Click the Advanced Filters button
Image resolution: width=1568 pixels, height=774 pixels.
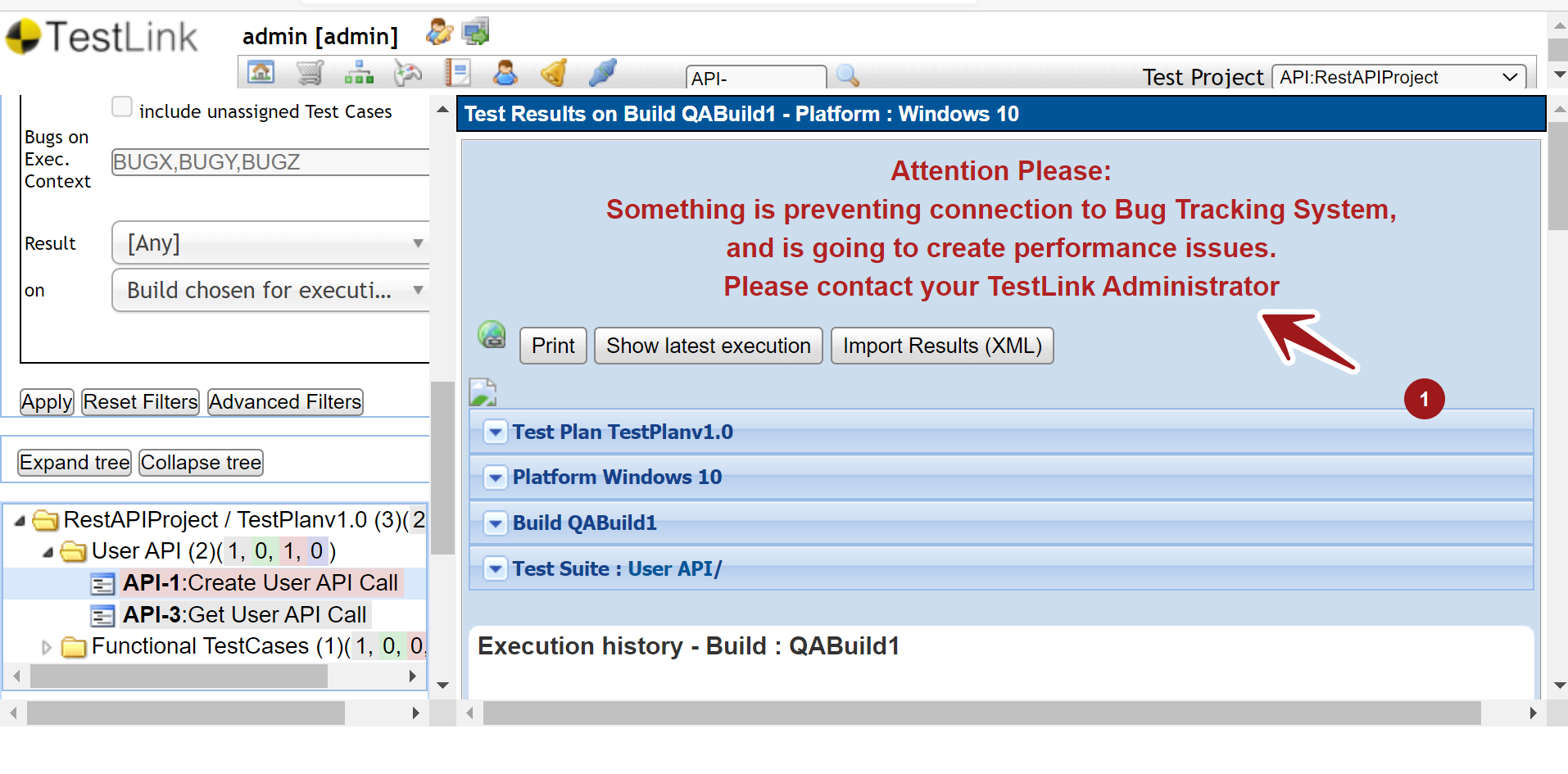[x=285, y=402]
